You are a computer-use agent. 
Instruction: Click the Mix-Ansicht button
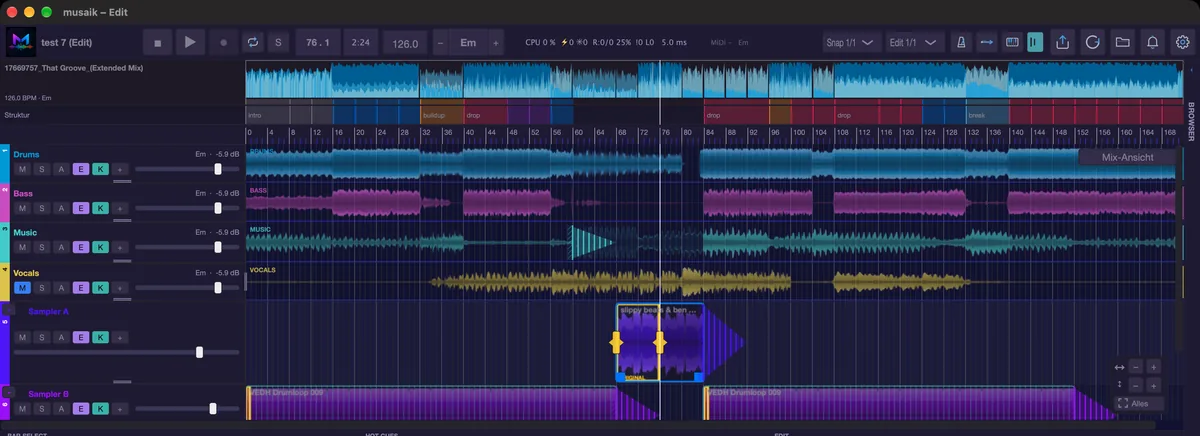[x=1128, y=157]
